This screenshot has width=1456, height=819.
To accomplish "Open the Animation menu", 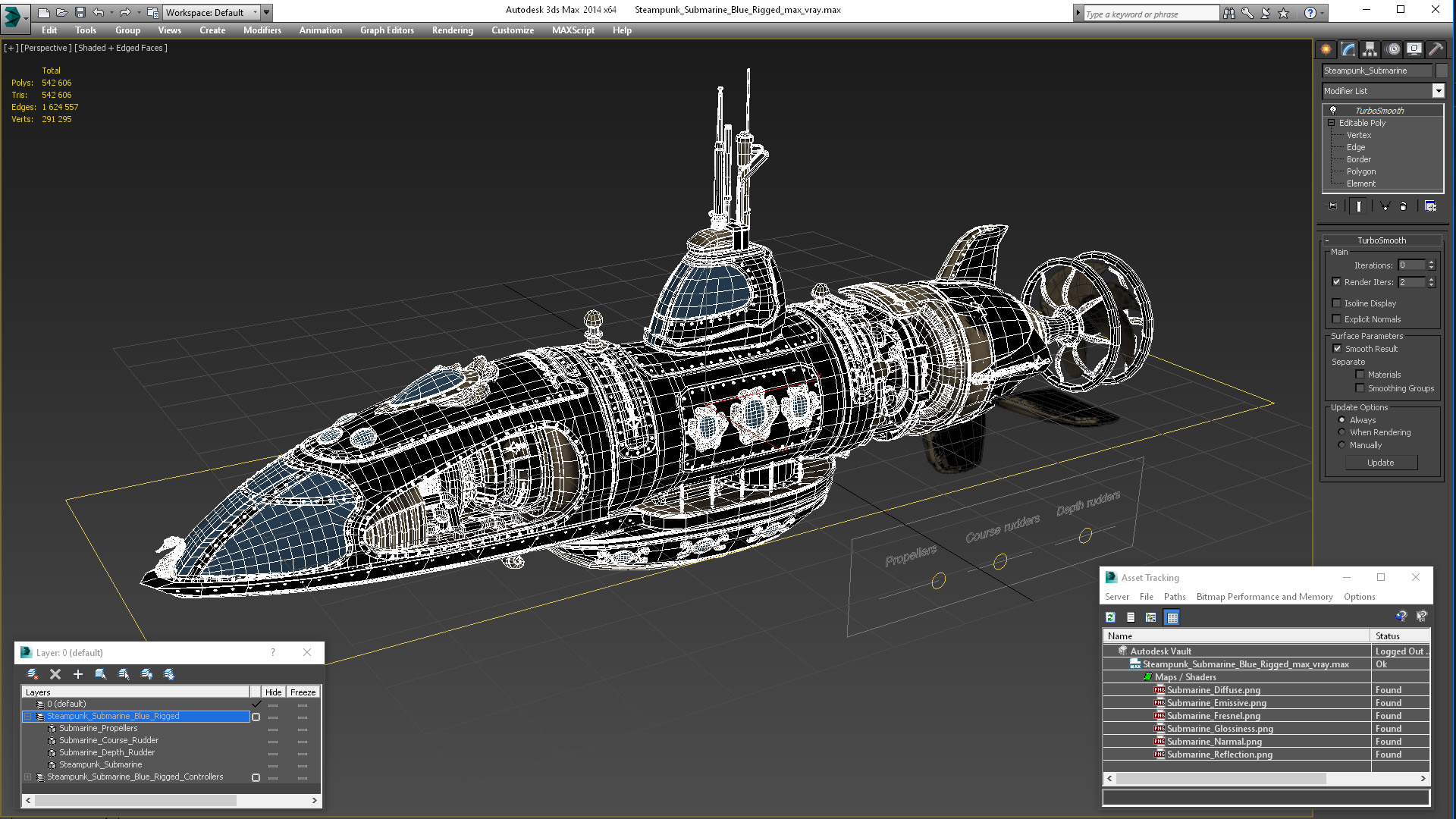I will click(320, 30).
